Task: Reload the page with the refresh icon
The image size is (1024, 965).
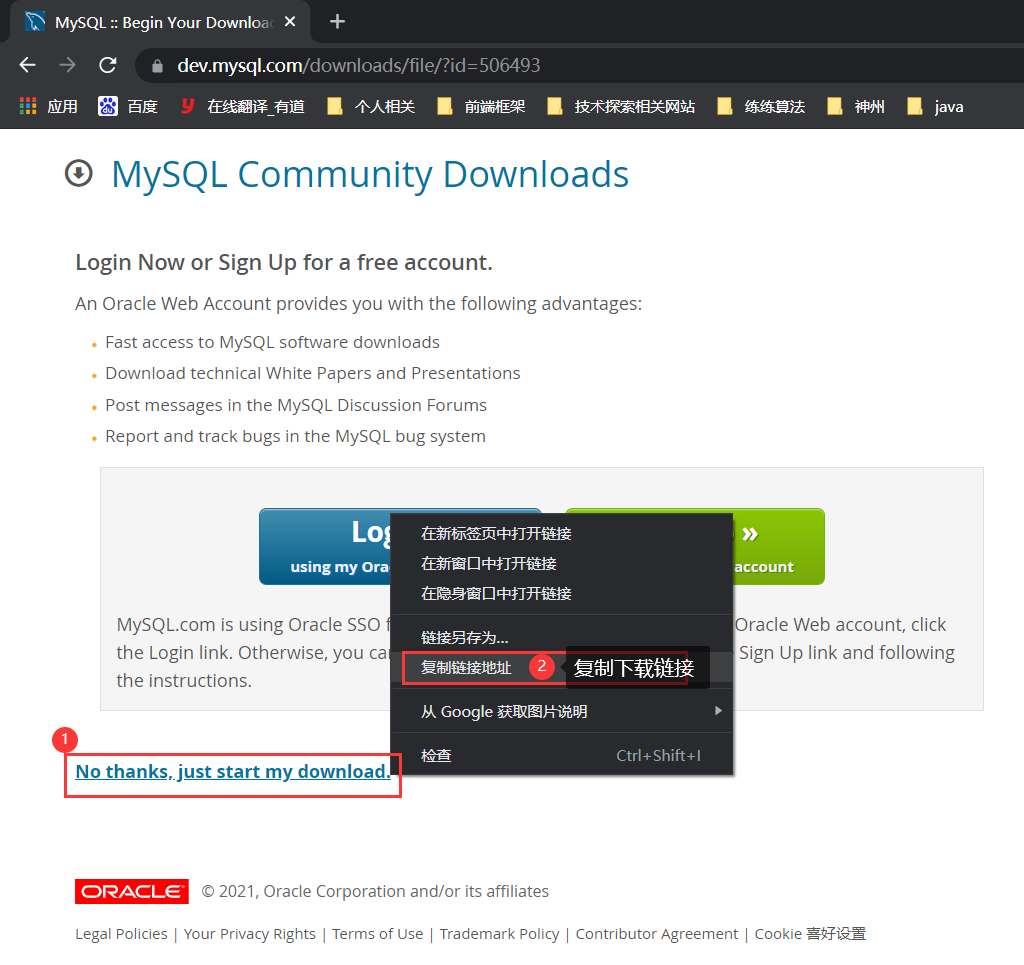Action: [x=108, y=65]
